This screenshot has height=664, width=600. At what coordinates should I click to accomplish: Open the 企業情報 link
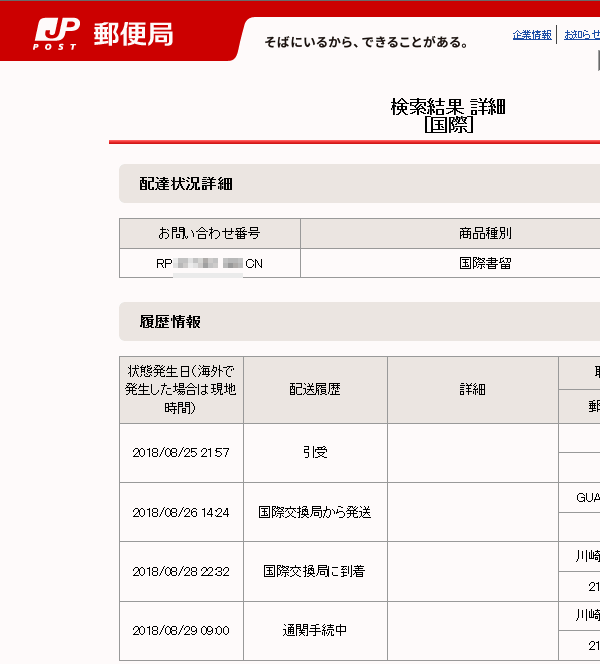coord(532,35)
